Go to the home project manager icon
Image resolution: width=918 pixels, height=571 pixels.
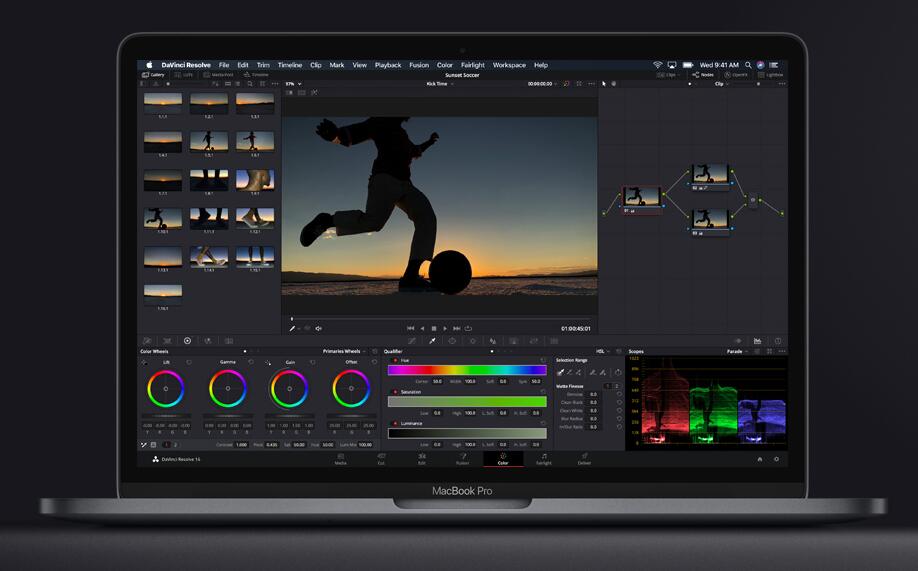coord(759,459)
